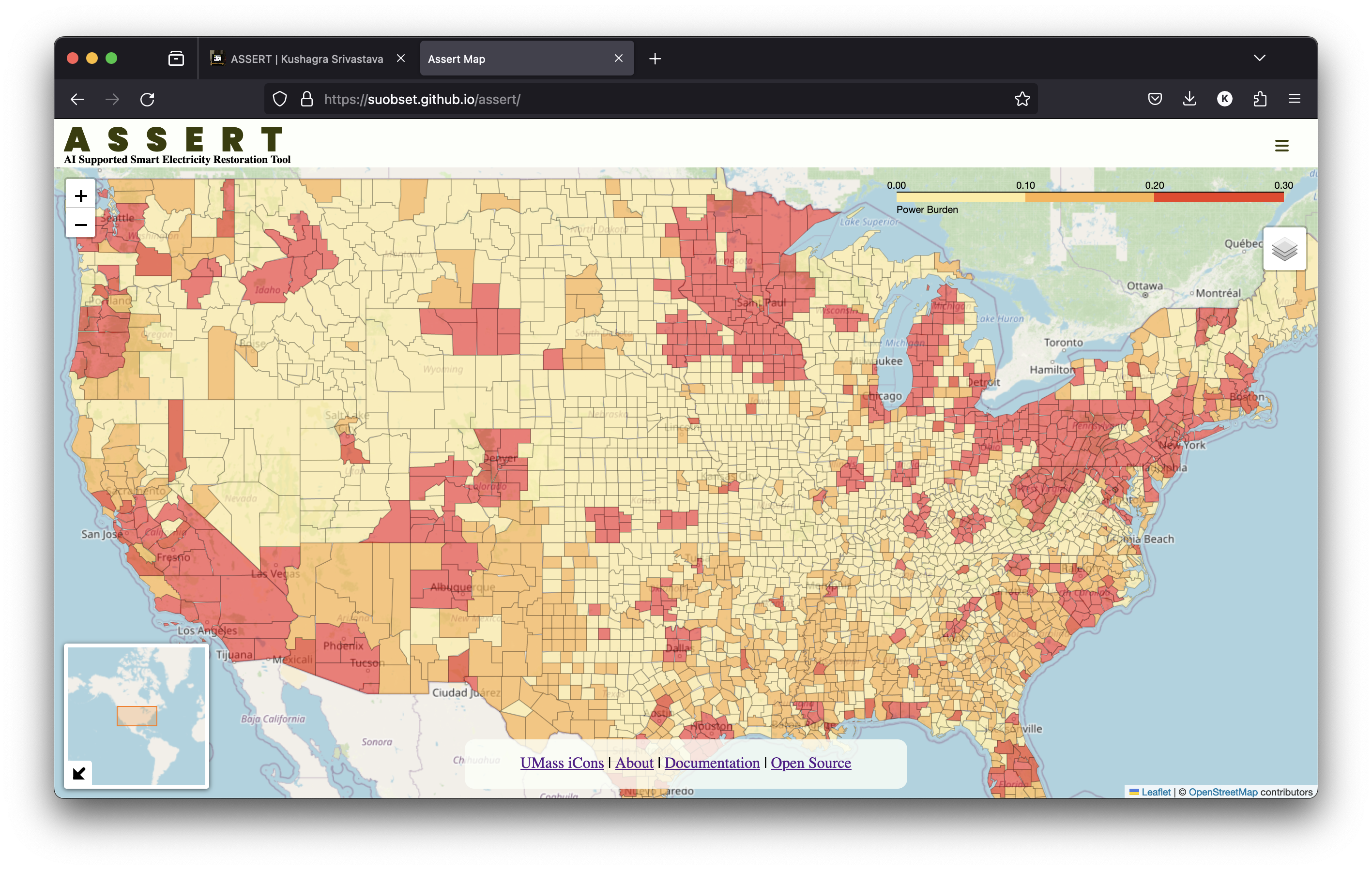
Task: Save page to Pocket
Action: [1154, 99]
